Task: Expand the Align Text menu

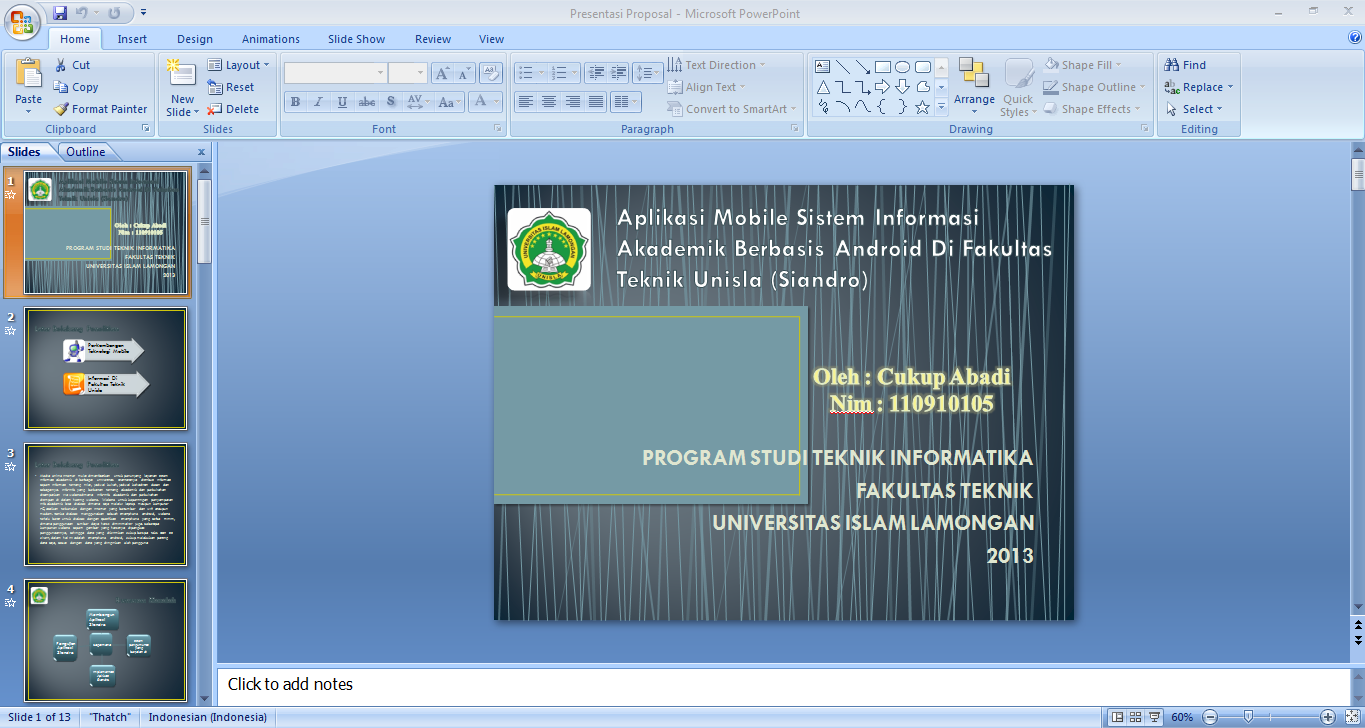Action: [x=707, y=87]
